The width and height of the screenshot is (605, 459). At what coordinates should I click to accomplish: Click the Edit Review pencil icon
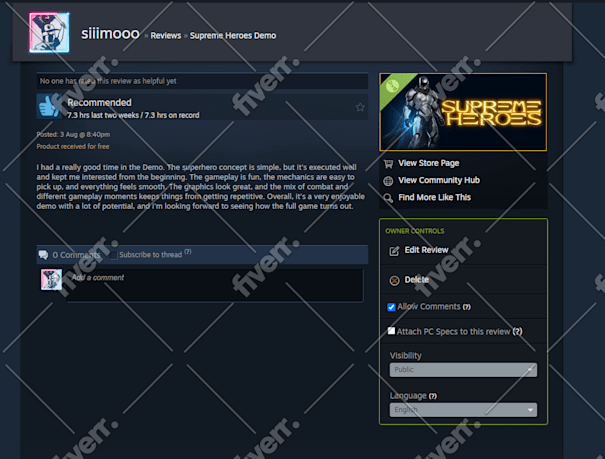pyautogui.click(x=394, y=251)
